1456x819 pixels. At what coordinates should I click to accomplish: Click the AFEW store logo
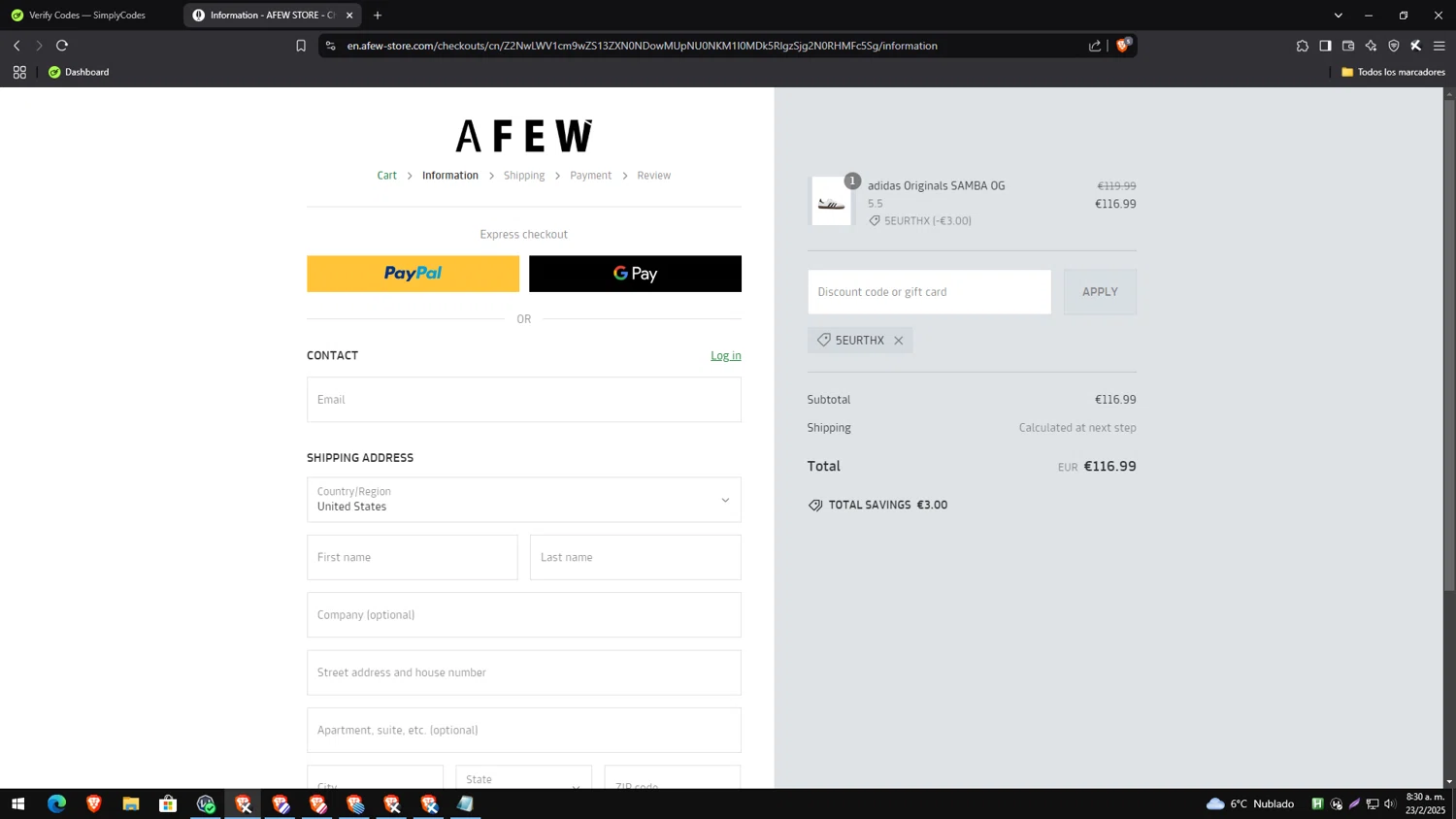coord(524,136)
